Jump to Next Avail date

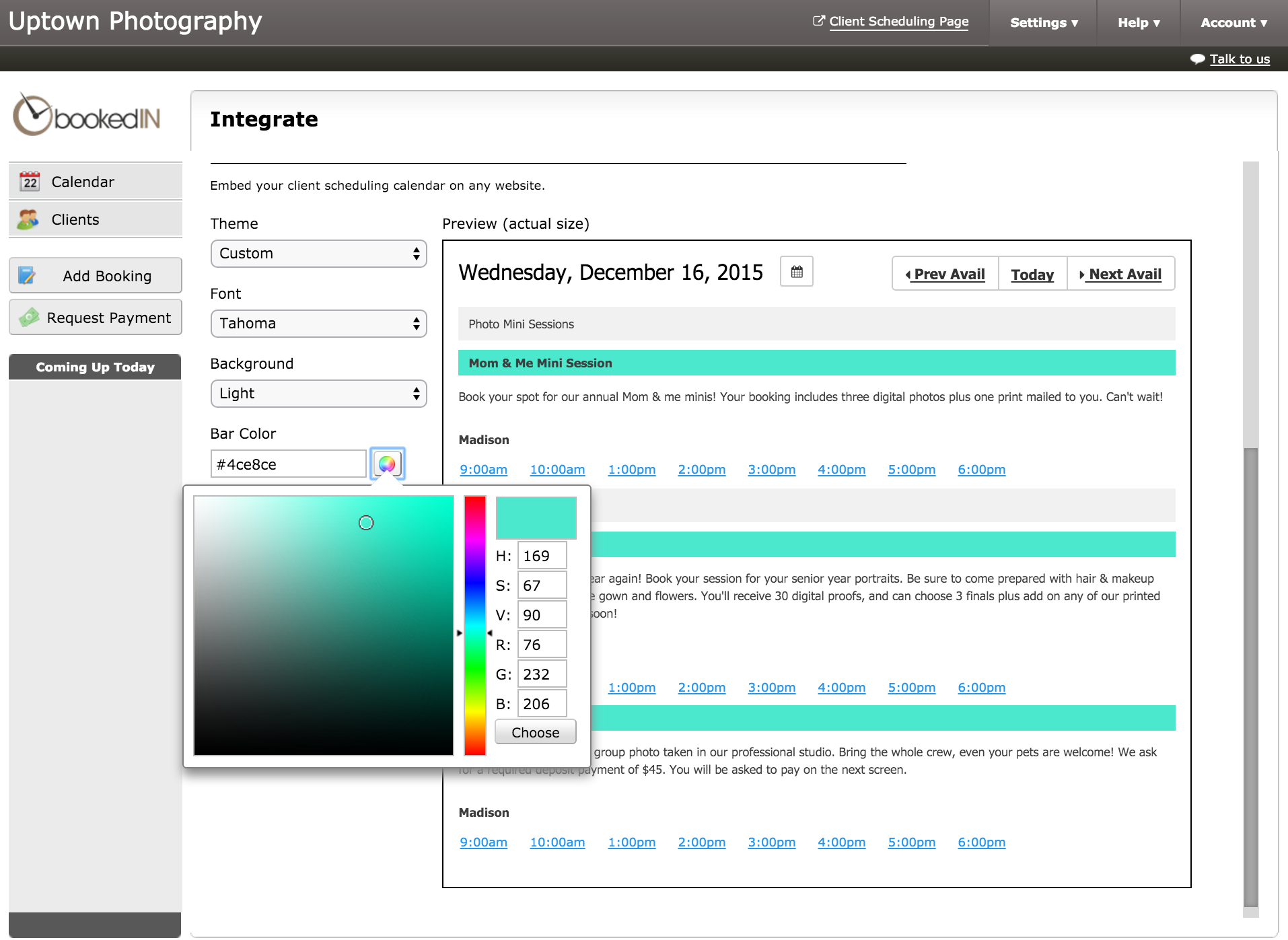pyautogui.click(x=1121, y=274)
